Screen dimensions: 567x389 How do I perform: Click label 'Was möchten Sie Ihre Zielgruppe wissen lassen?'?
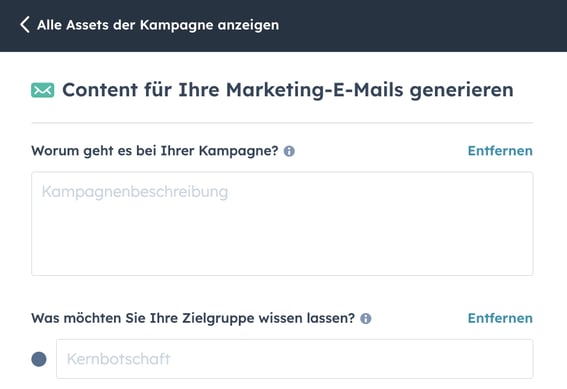(x=193, y=318)
